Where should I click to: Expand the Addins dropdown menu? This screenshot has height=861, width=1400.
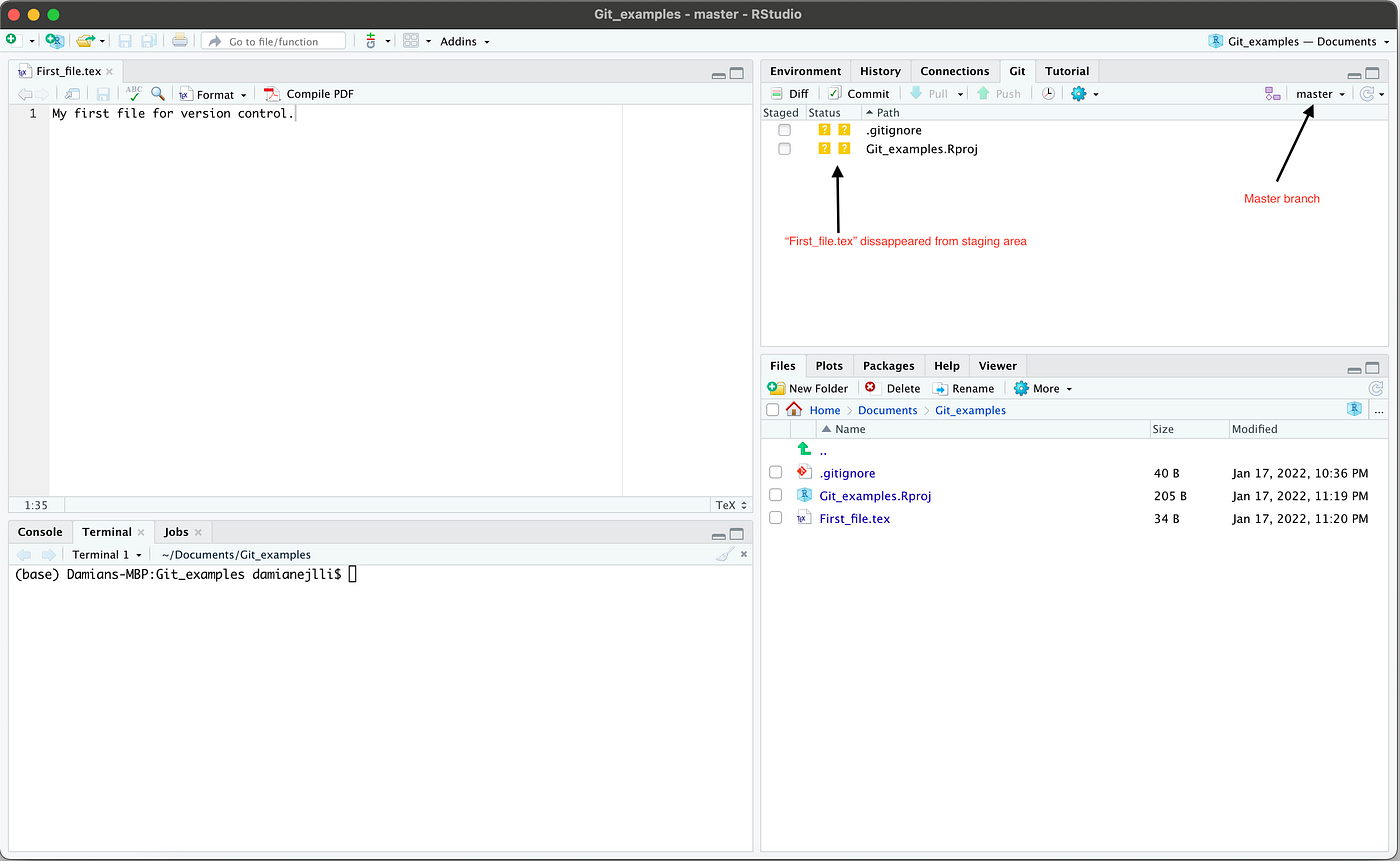pyautogui.click(x=465, y=41)
